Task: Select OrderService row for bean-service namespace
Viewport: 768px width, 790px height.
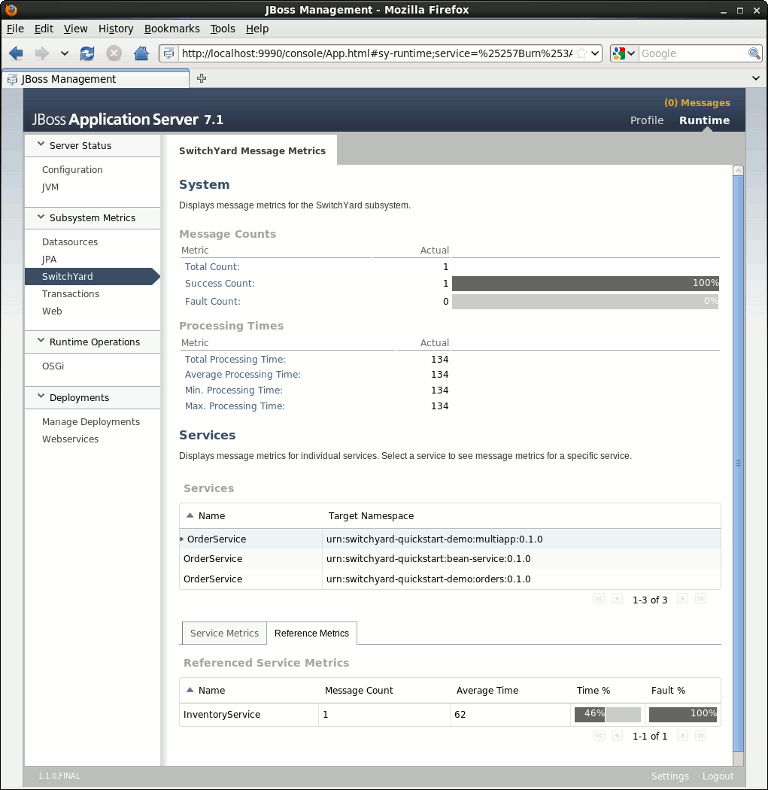Action: [450, 559]
